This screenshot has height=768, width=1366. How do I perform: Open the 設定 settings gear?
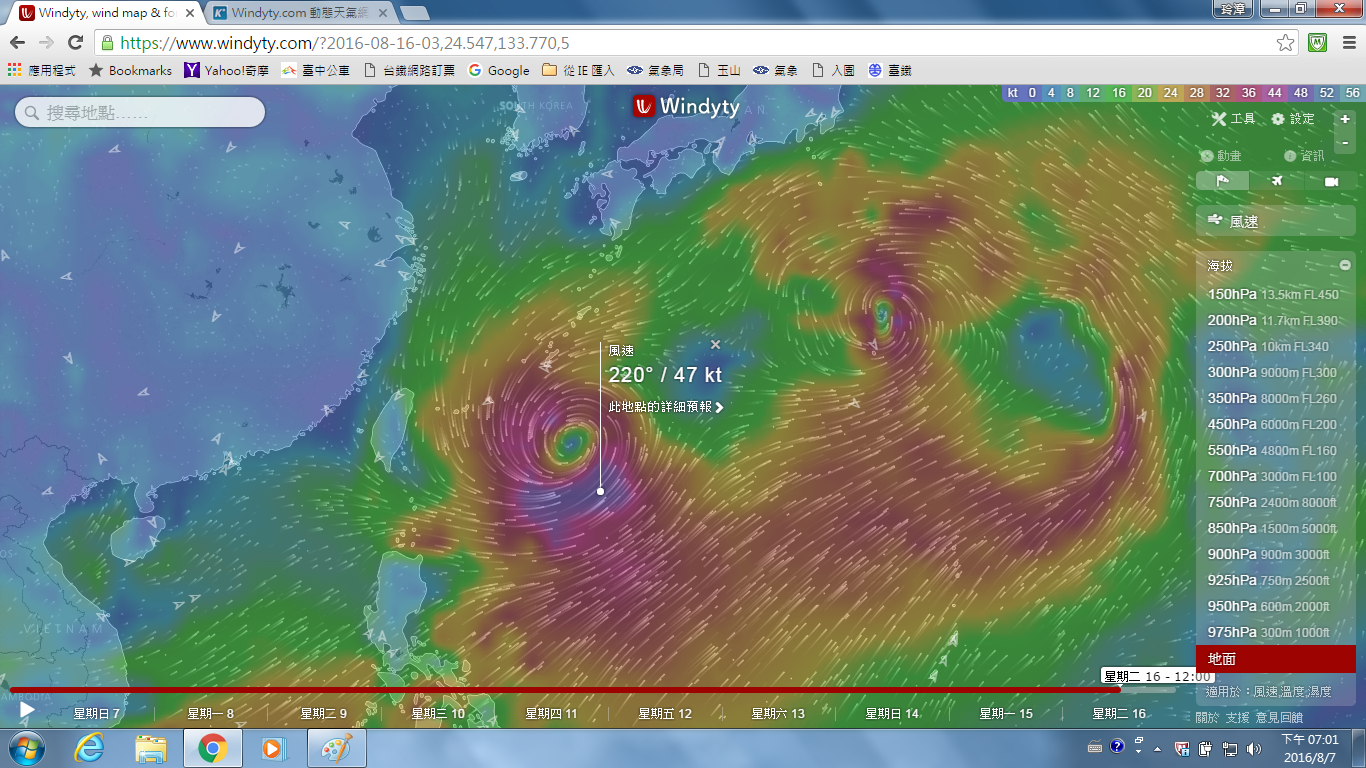1293,119
